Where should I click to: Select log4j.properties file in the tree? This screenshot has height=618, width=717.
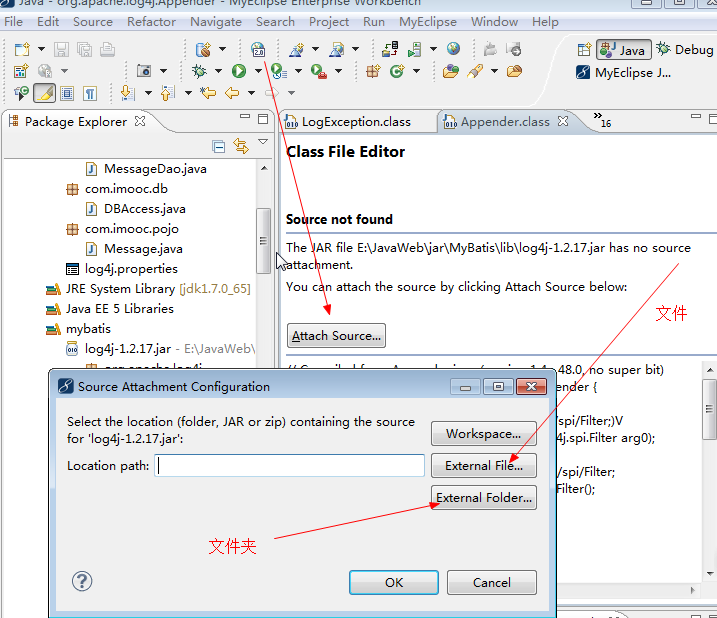click(x=131, y=269)
